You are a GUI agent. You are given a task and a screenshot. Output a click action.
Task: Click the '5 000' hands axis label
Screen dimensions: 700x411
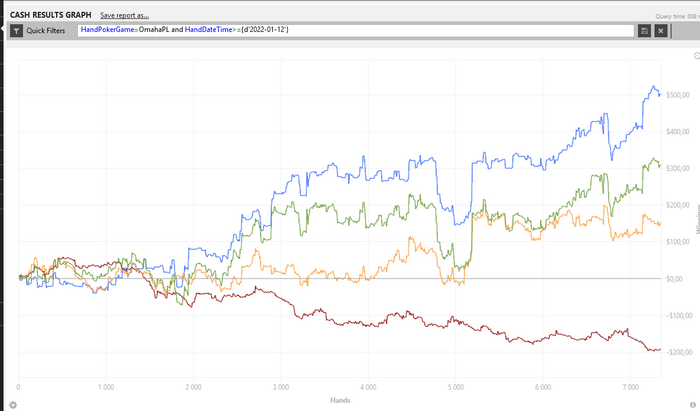click(456, 387)
